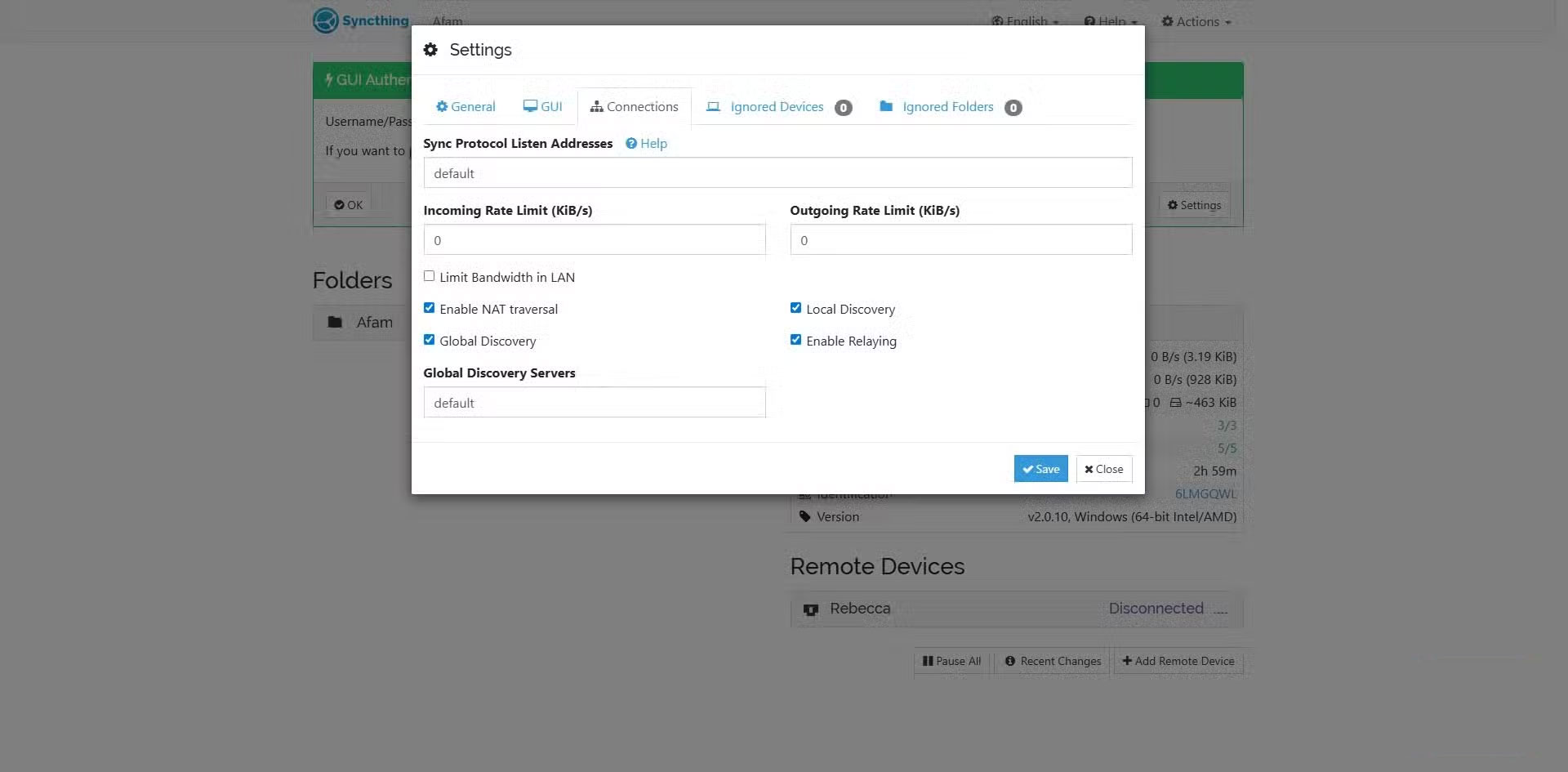Screen dimensions: 1568x772
Task: Switch to the General tab
Action: pos(465,107)
